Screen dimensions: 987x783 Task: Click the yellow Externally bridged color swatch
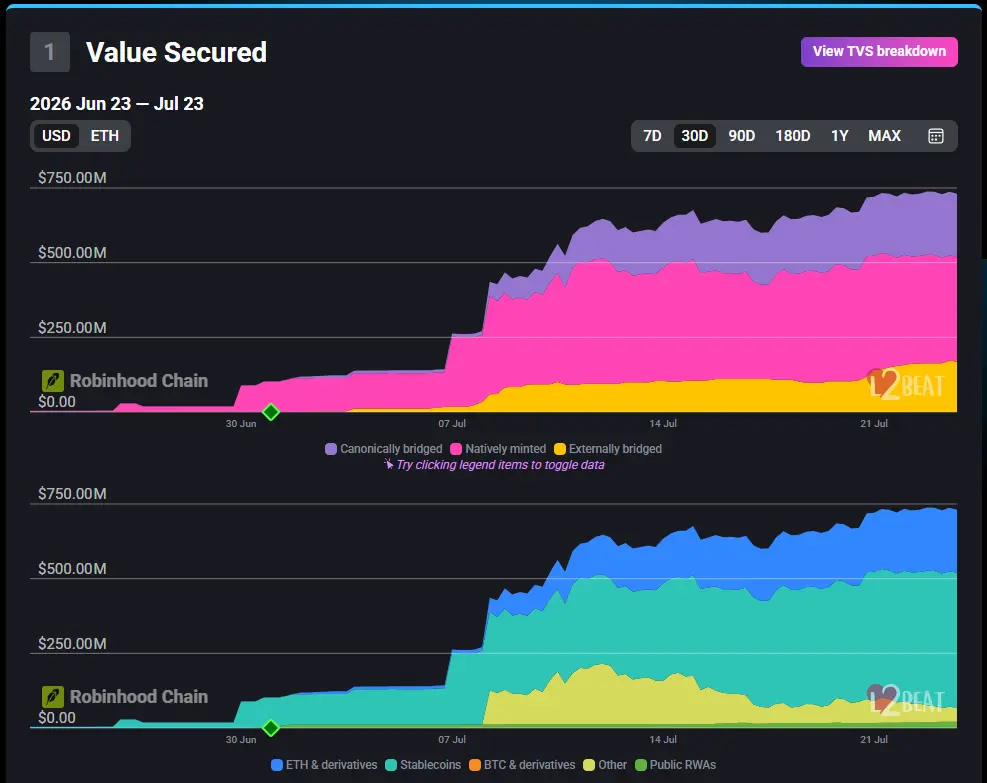(560, 449)
